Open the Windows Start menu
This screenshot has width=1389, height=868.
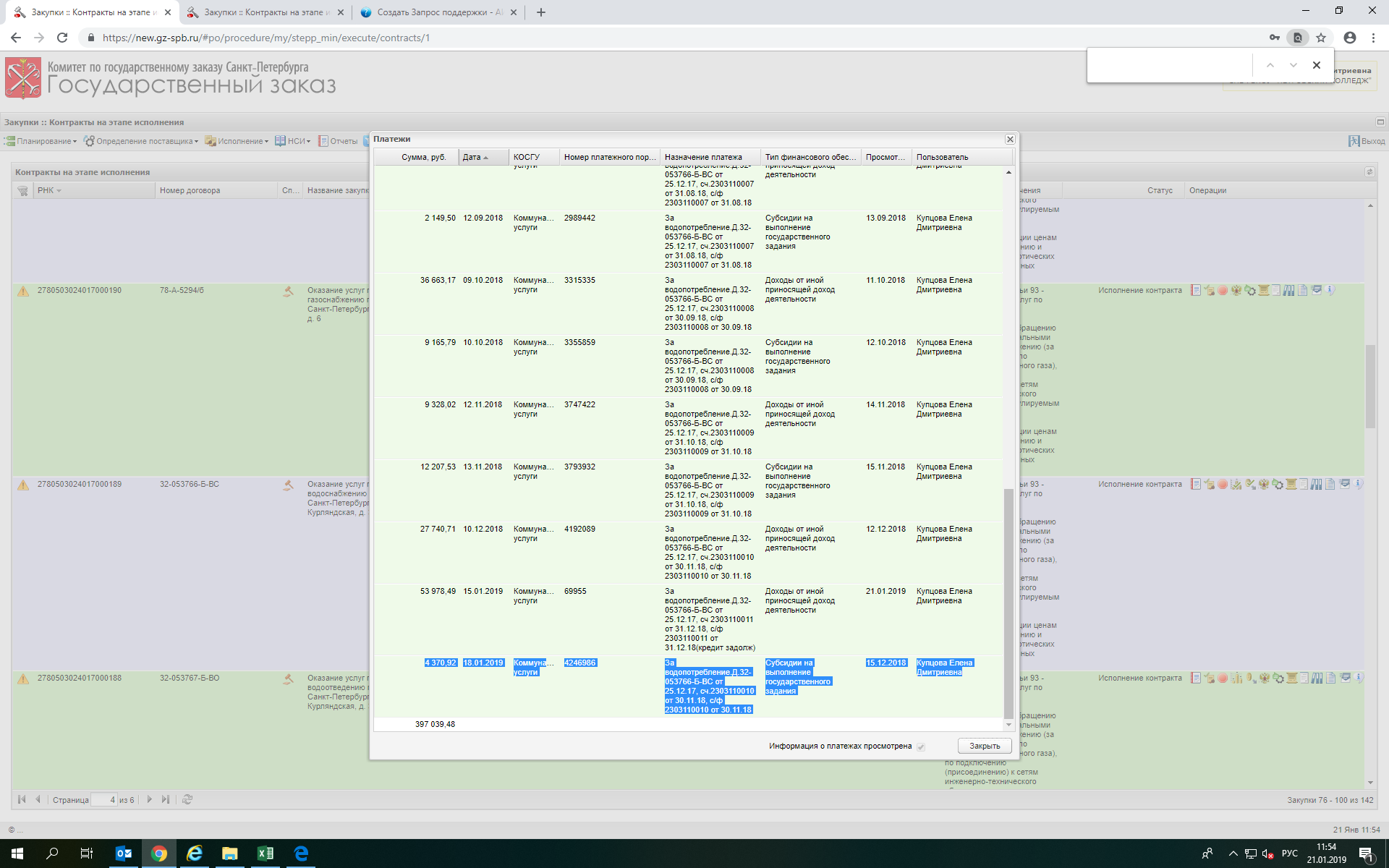coord(17,854)
